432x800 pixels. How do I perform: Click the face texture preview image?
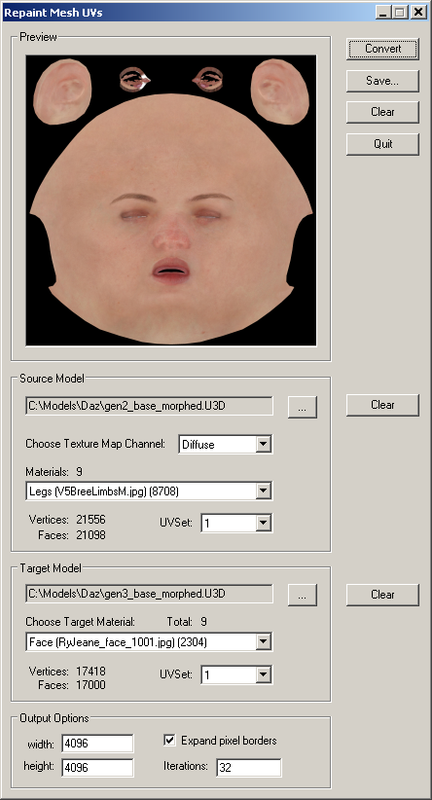pyautogui.click(x=171, y=200)
